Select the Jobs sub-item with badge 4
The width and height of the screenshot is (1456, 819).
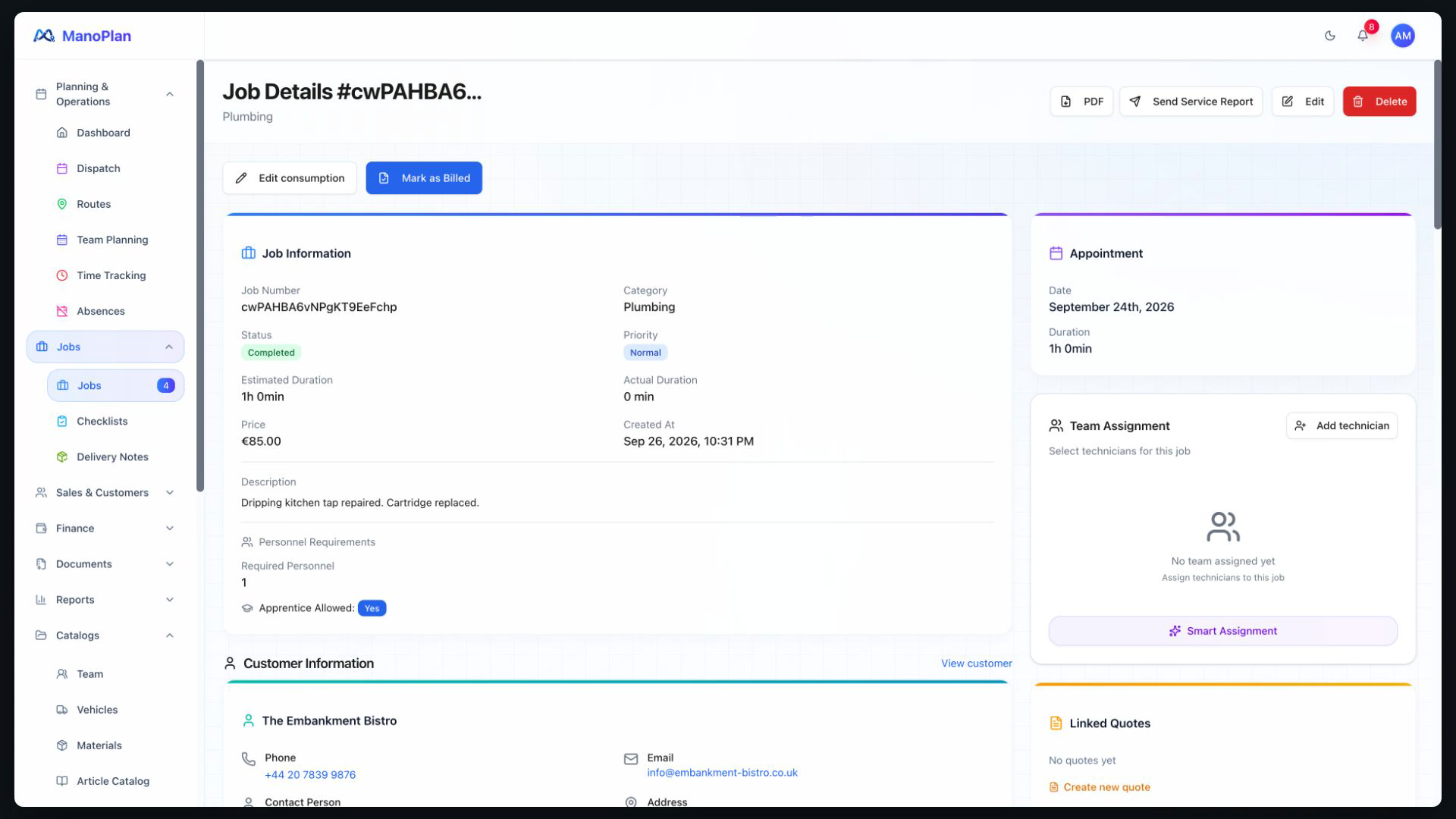pyautogui.click(x=115, y=385)
